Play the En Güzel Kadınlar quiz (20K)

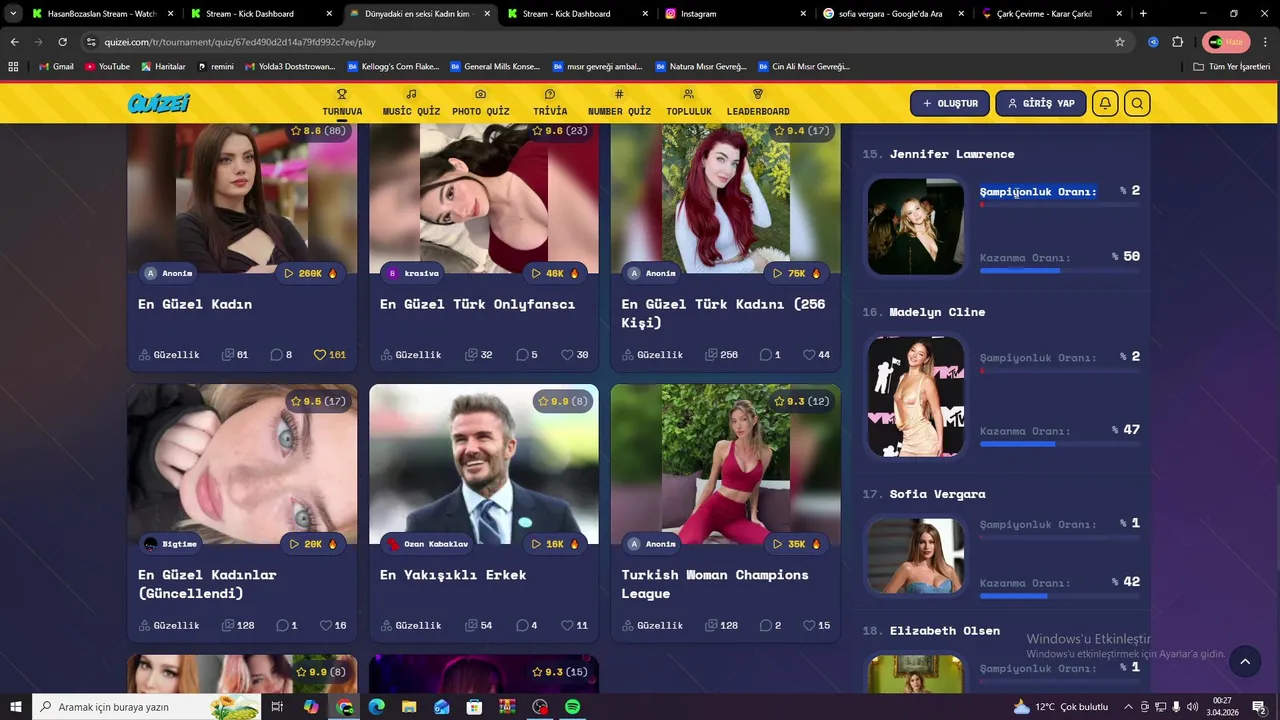coord(314,544)
